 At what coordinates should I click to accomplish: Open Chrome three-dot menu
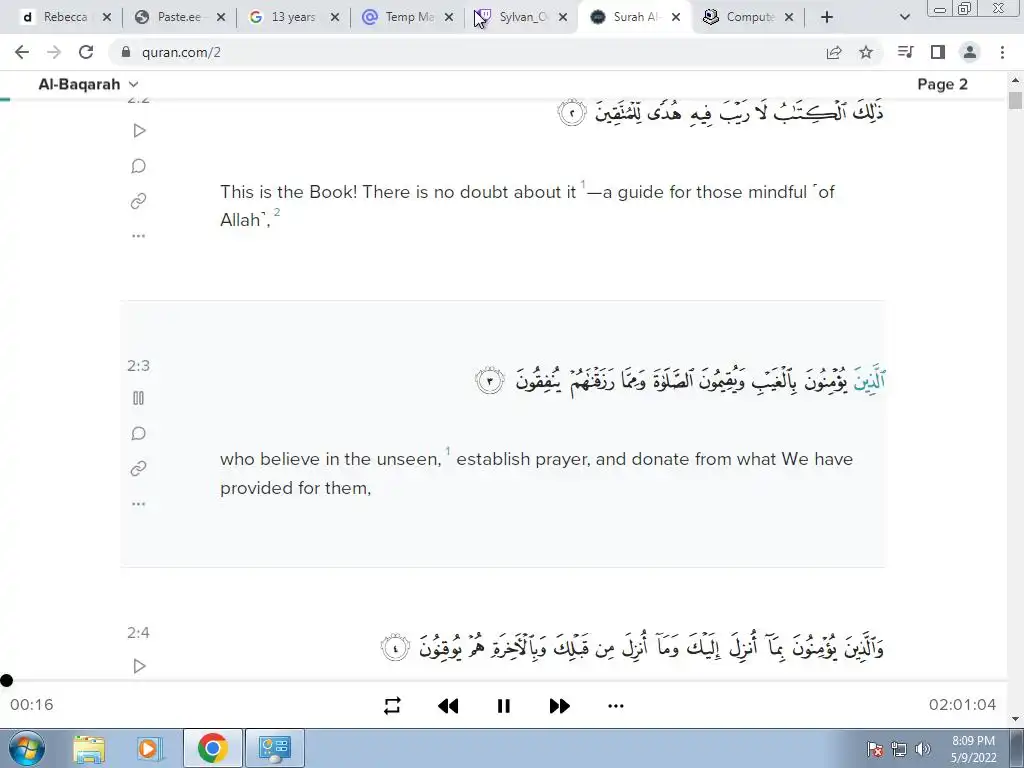(x=1002, y=52)
